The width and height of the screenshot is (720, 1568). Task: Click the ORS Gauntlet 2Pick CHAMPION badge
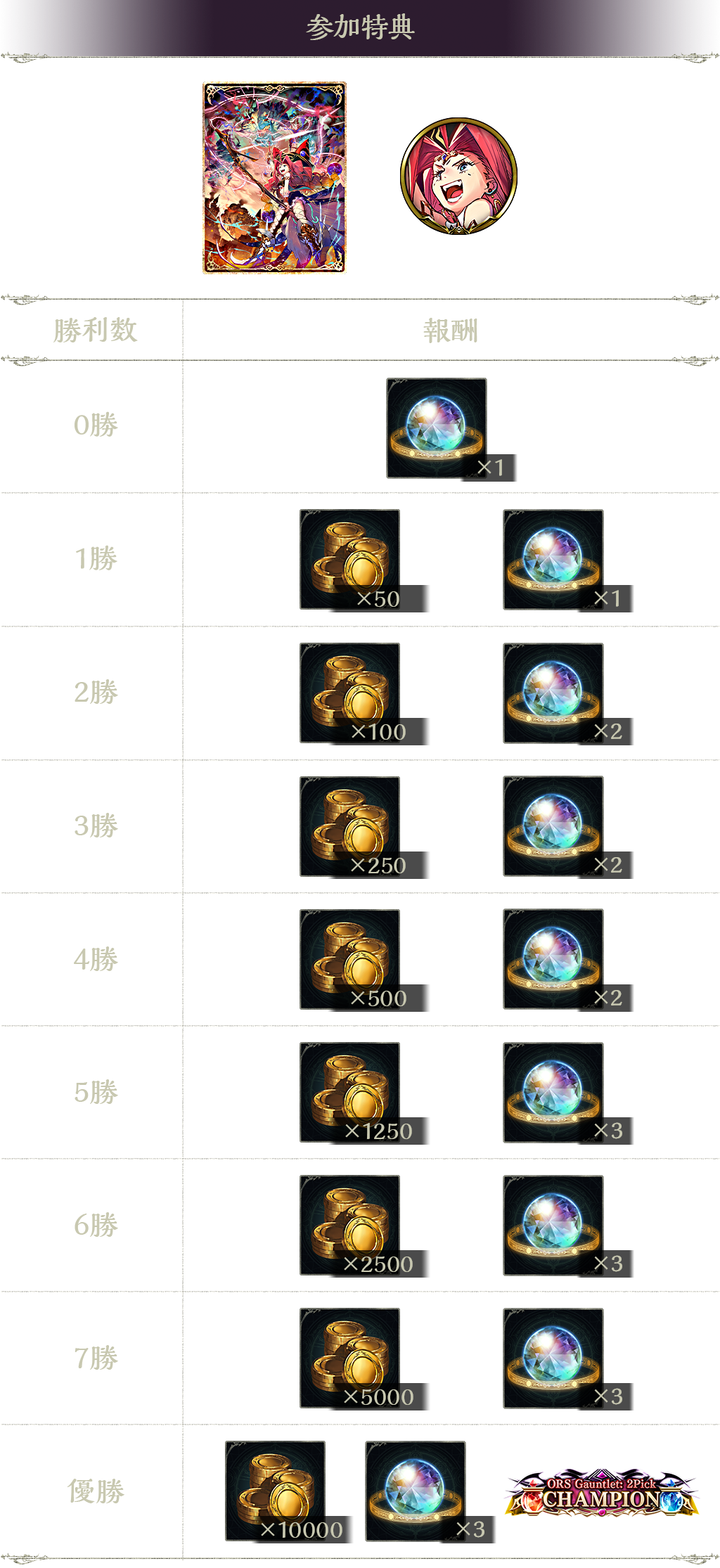(602, 1492)
